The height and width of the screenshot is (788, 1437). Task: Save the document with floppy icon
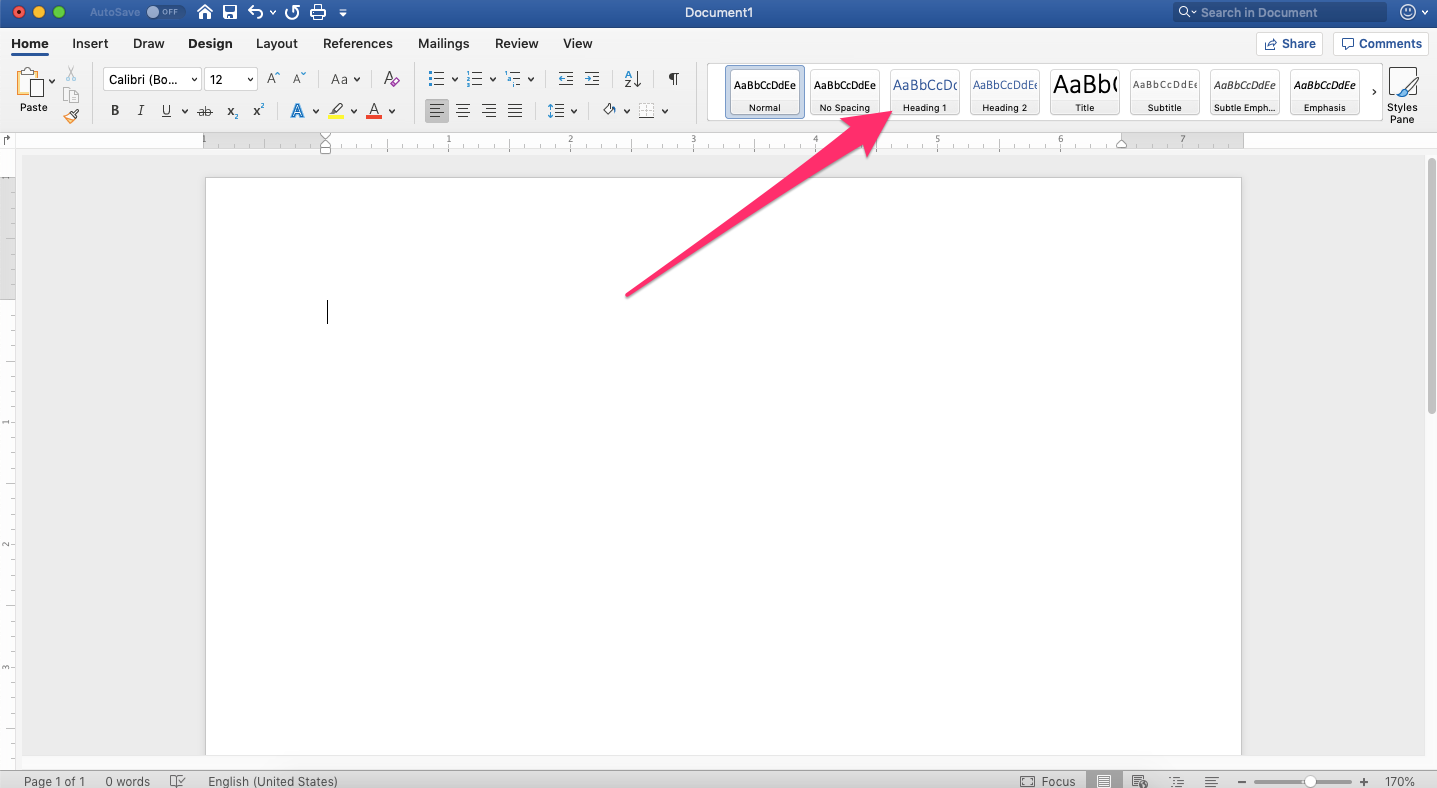click(x=230, y=12)
